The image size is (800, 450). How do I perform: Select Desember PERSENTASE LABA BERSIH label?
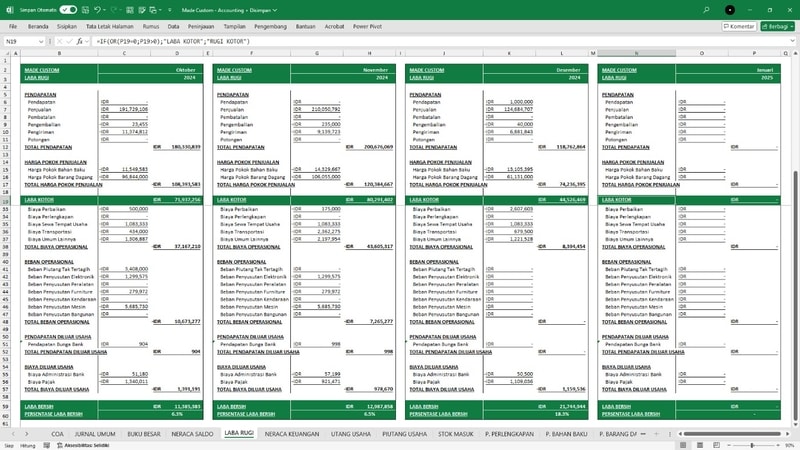point(438,414)
